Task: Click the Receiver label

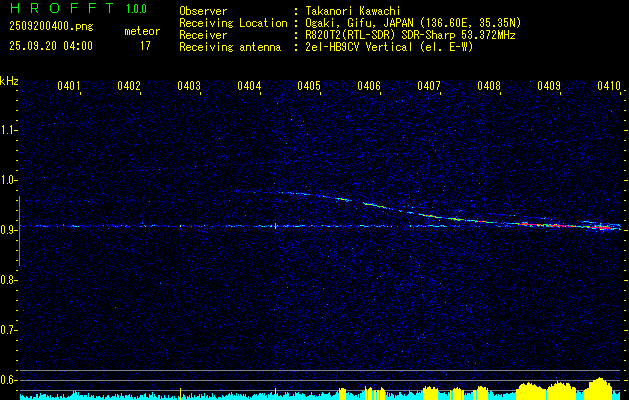Action: [x=203, y=35]
